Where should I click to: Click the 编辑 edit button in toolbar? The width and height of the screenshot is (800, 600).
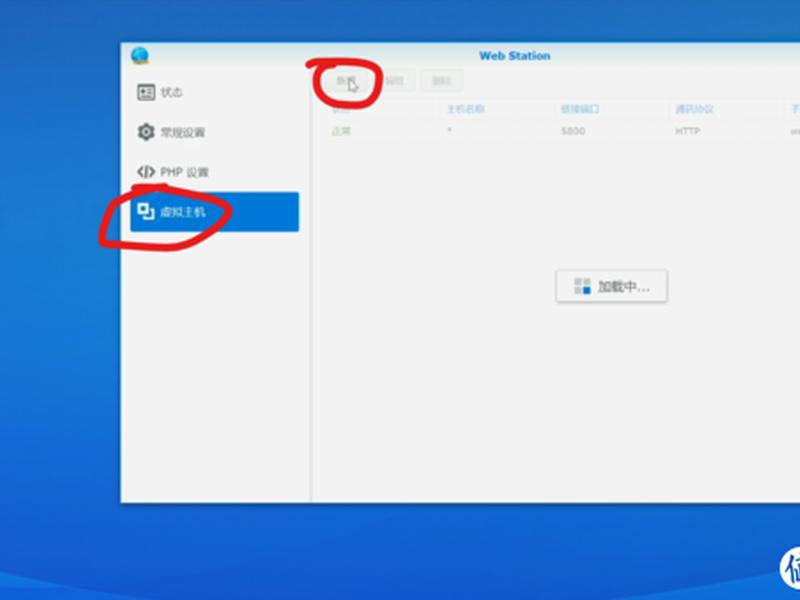[x=394, y=81]
